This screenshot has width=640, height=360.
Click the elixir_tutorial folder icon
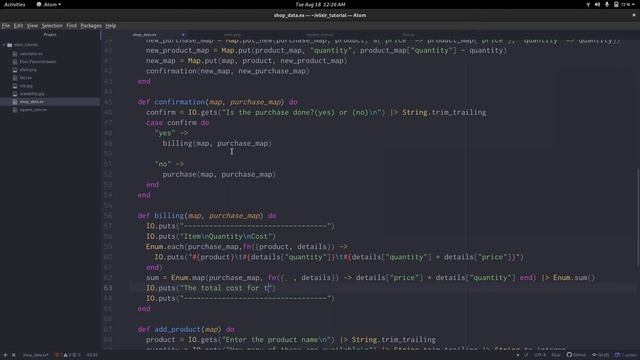click(10, 45)
